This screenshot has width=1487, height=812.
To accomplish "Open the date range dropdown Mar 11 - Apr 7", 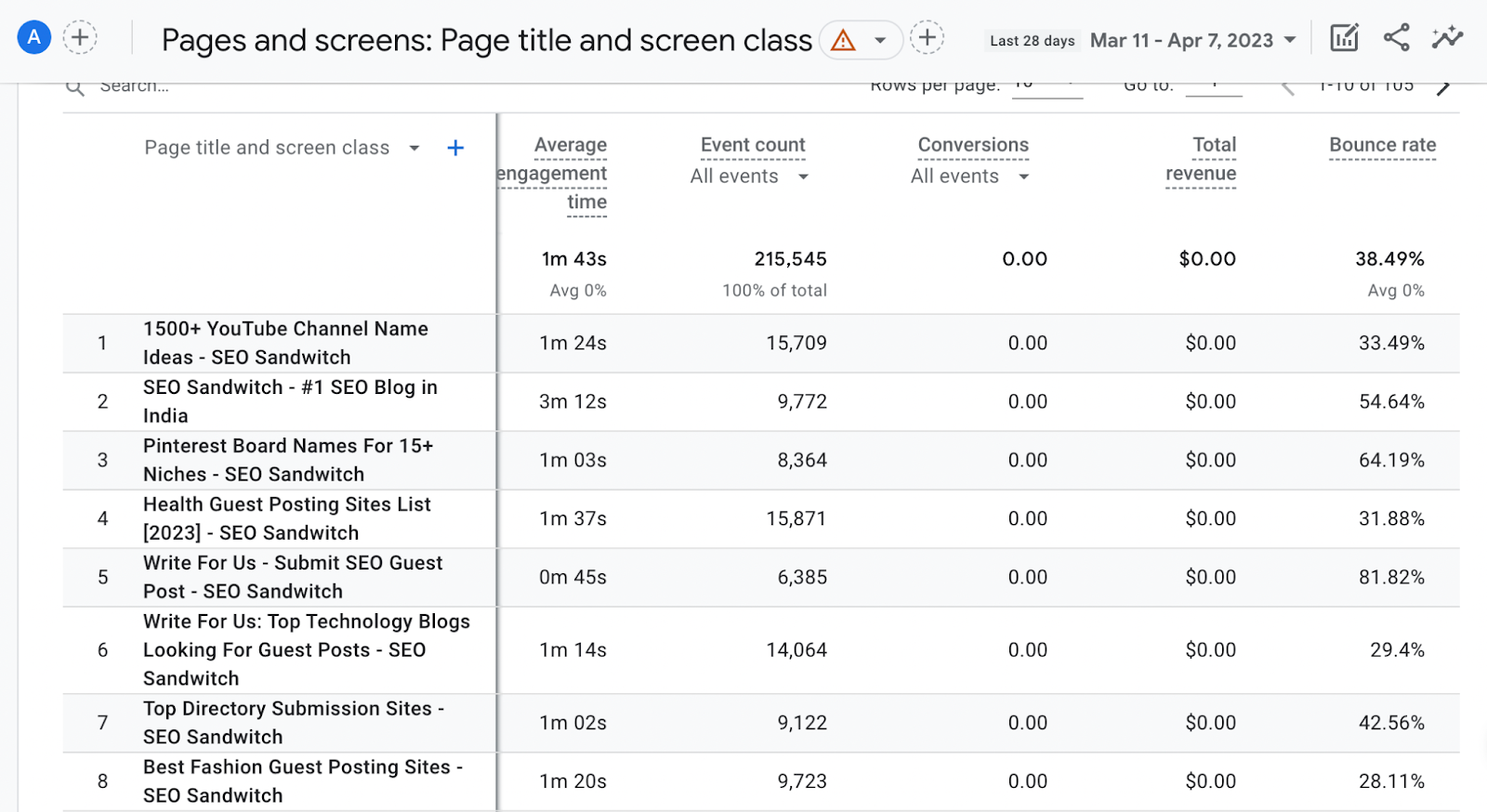I will pyautogui.click(x=1192, y=41).
